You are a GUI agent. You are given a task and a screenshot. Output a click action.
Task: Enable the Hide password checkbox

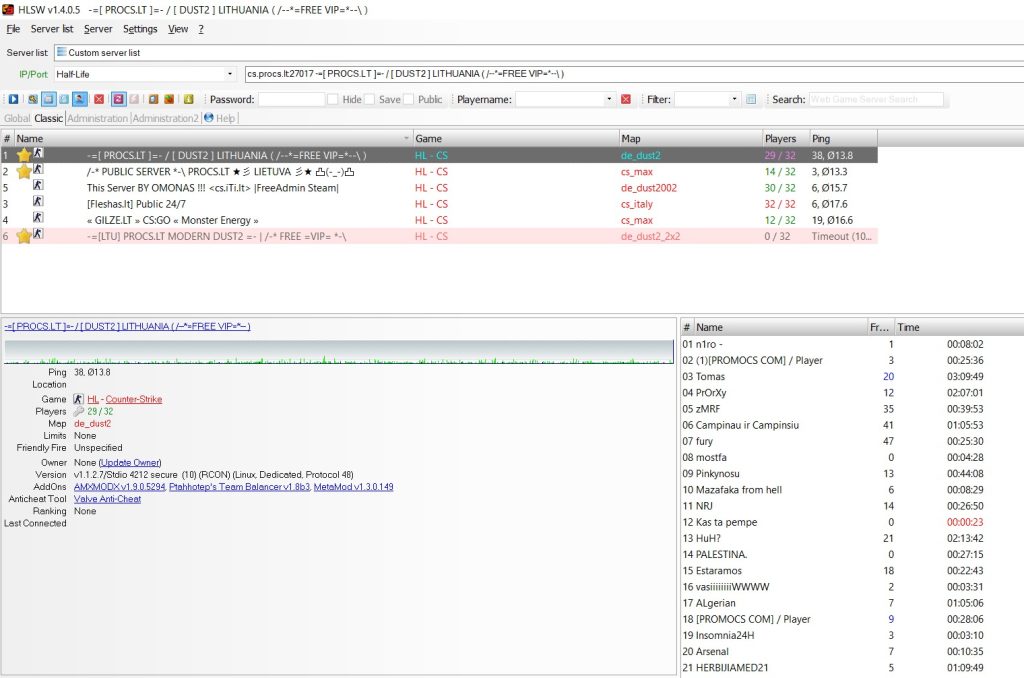(331, 99)
